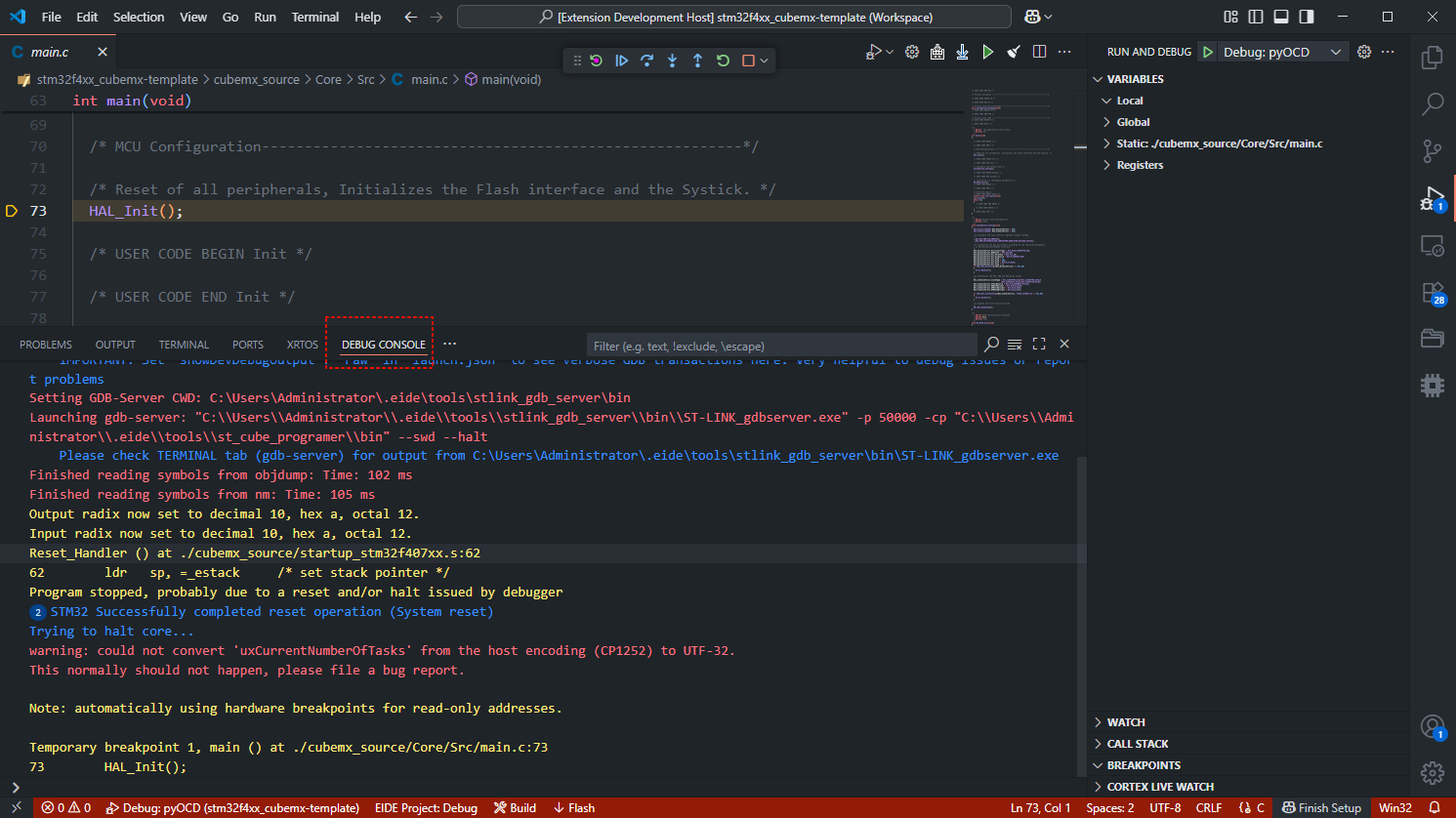
Task: Toggle the bottom panel layout button
Action: coord(1281,17)
